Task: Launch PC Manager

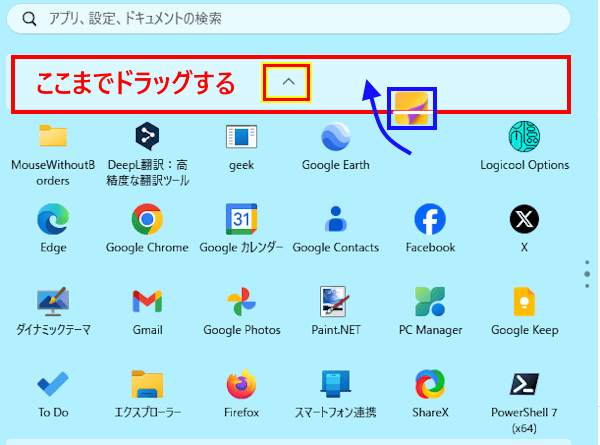Action: 430,302
